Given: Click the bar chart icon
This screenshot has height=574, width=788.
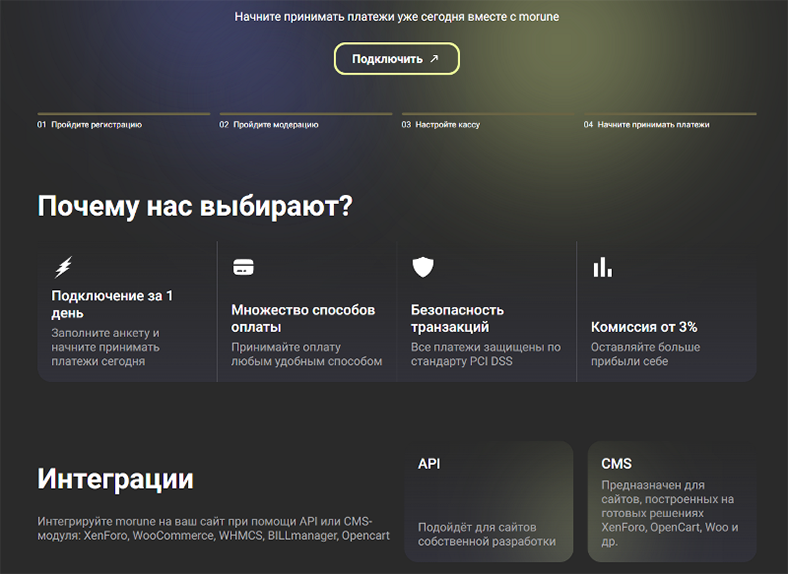Looking at the screenshot, I should coord(602,267).
